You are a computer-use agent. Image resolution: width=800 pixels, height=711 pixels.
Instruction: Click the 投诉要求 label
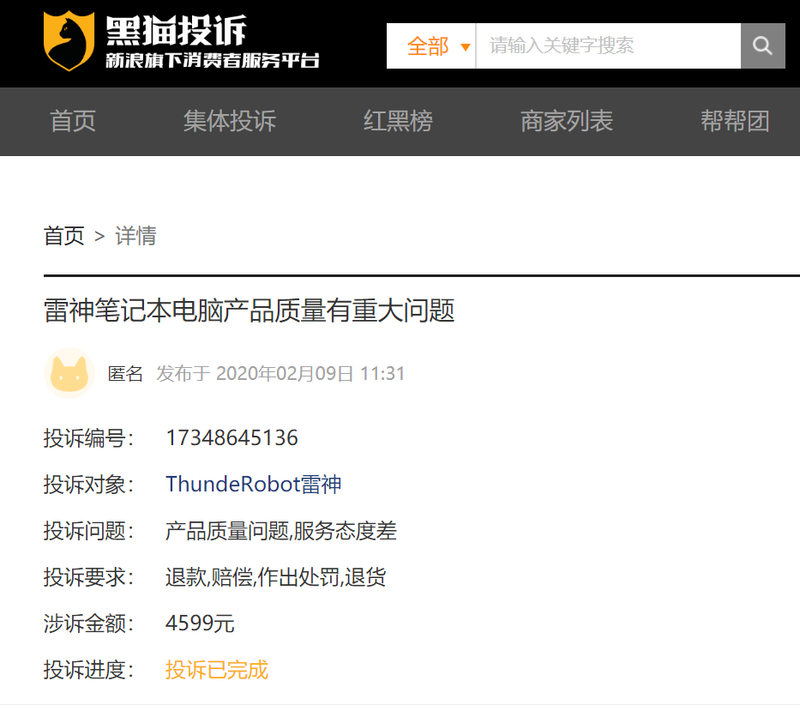[89, 577]
